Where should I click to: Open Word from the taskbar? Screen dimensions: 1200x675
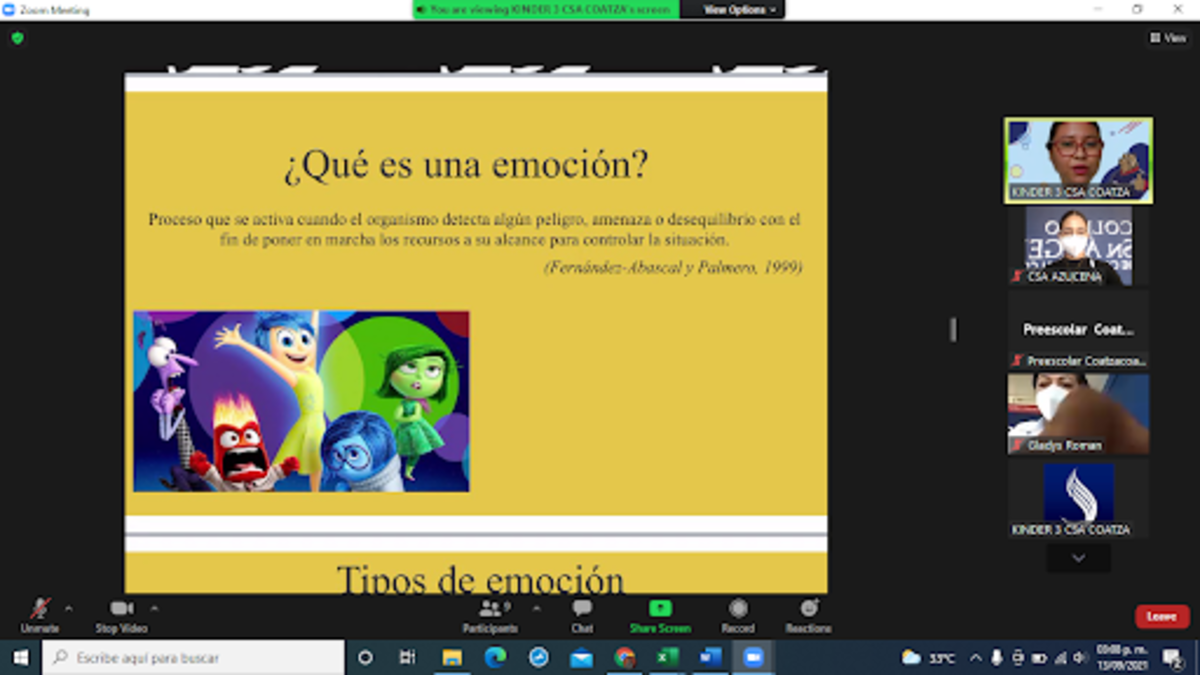(711, 657)
